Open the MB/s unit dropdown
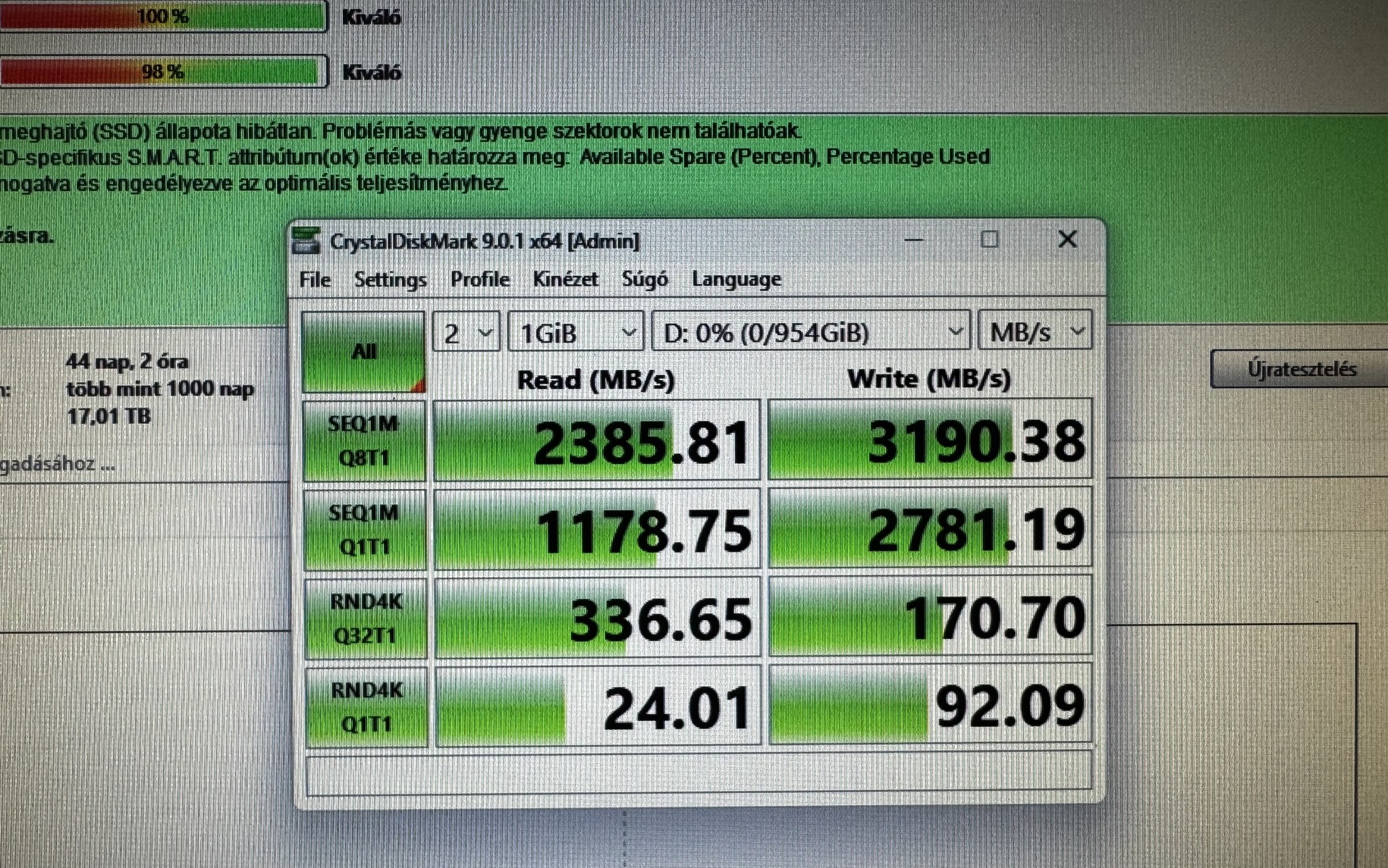This screenshot has height=868, width=1388. pos(1035,331)
